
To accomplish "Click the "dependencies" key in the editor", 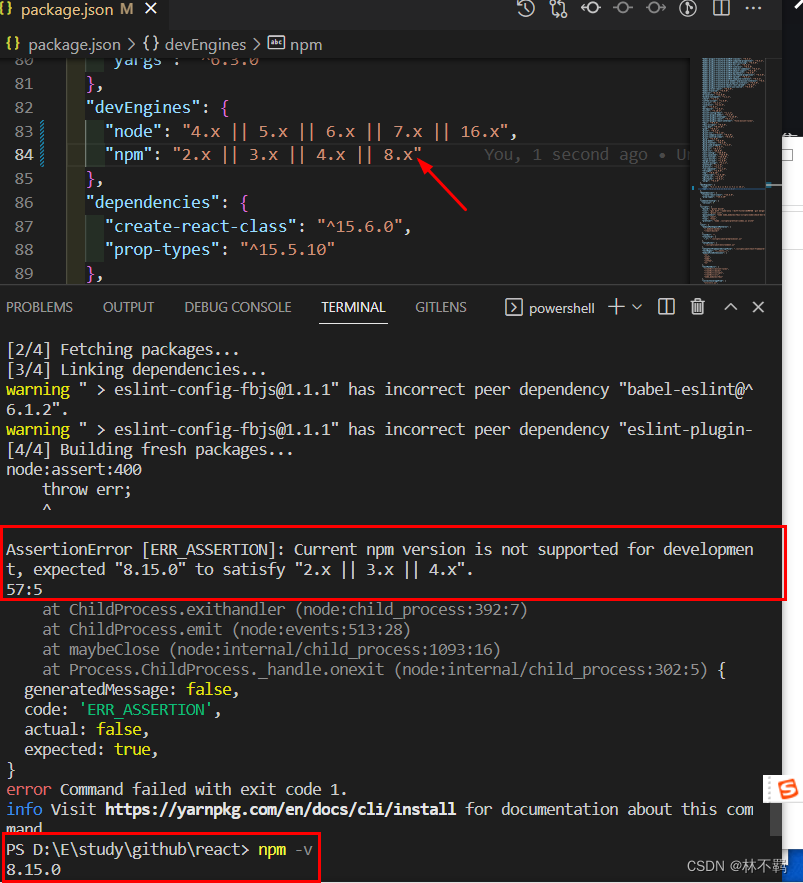I will [152, 202].
